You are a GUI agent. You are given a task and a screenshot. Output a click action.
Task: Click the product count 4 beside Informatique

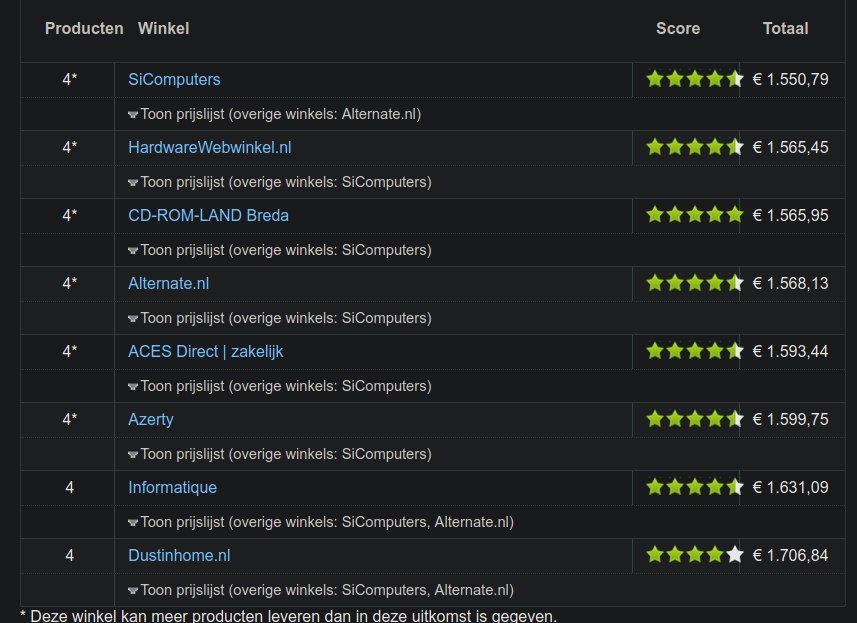[69, 487]
